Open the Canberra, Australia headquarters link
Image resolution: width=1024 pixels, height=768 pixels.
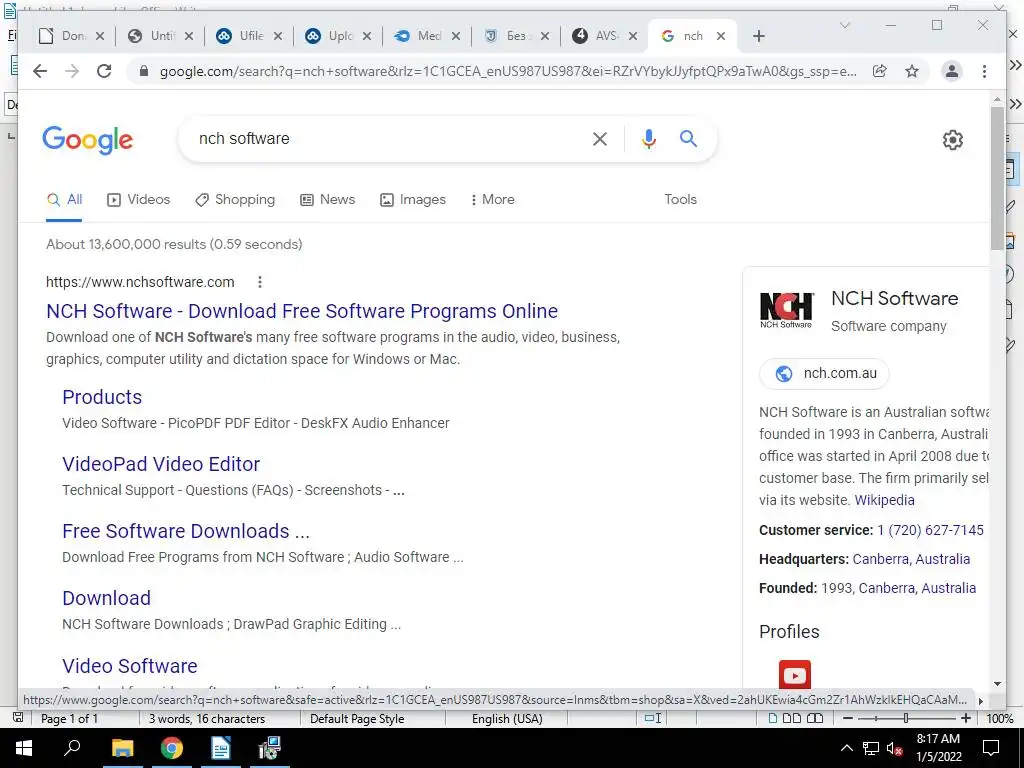click(x=911, y=559)
